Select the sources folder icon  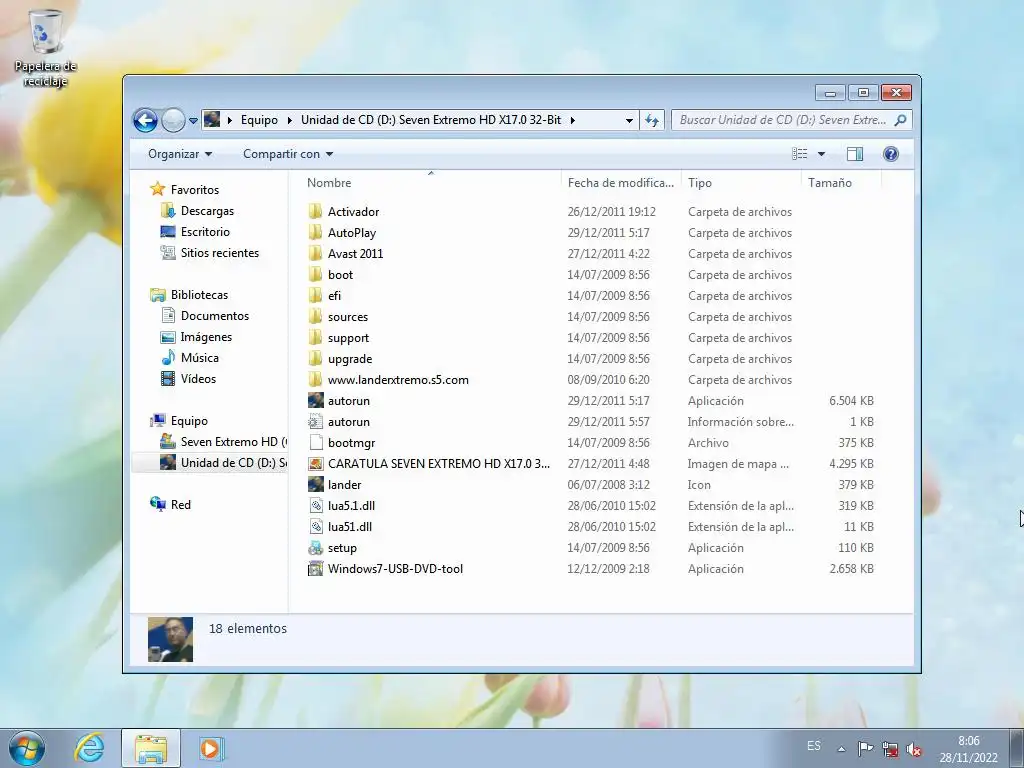(x=315, y=317)
